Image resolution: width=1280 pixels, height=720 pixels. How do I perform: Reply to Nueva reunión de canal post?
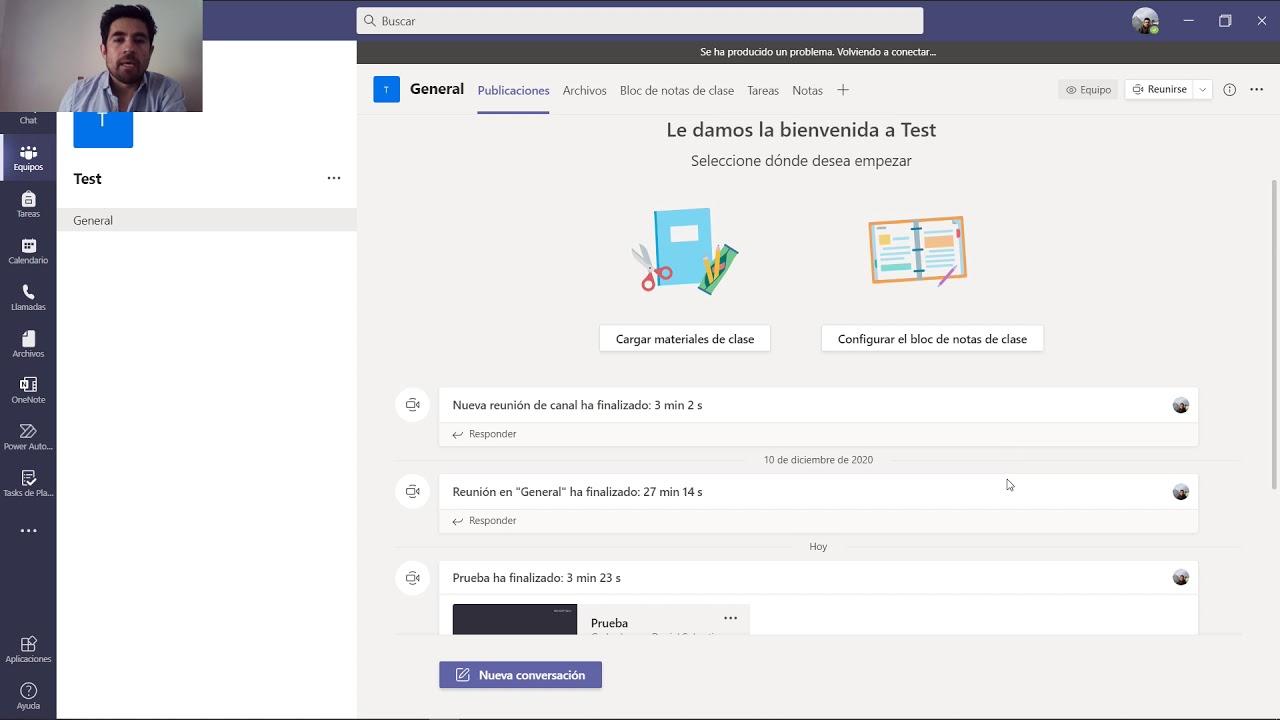coord(484,434)
